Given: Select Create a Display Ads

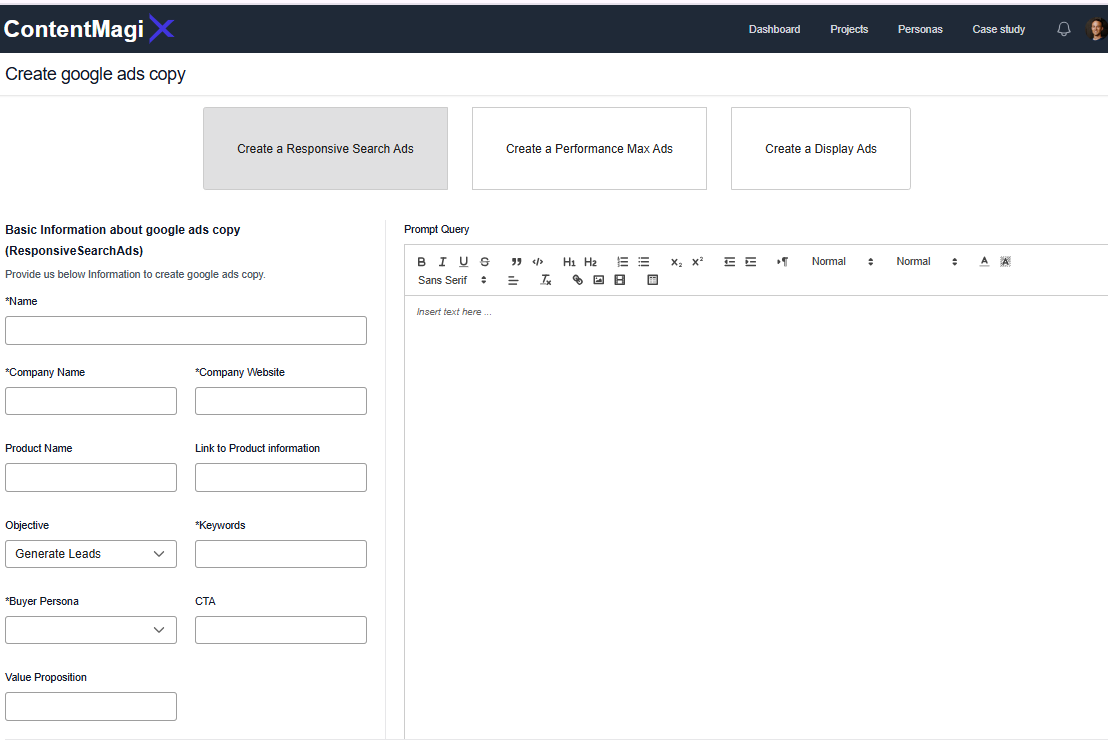Looking at the screenshot, I should pyautogui.click(x=820, y=148).
